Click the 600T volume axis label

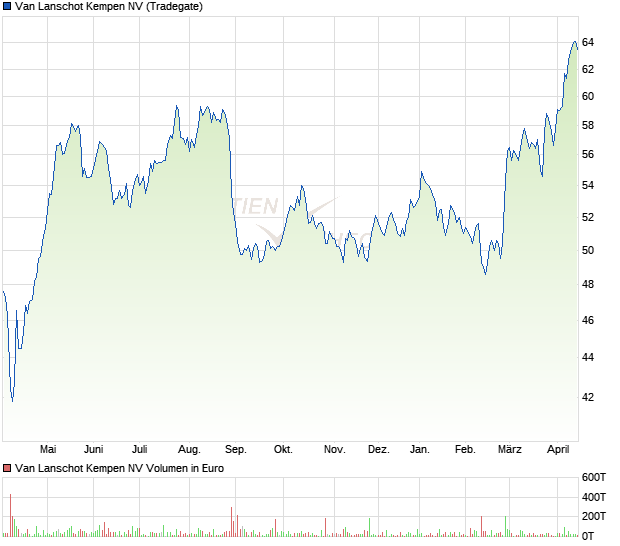595,478
